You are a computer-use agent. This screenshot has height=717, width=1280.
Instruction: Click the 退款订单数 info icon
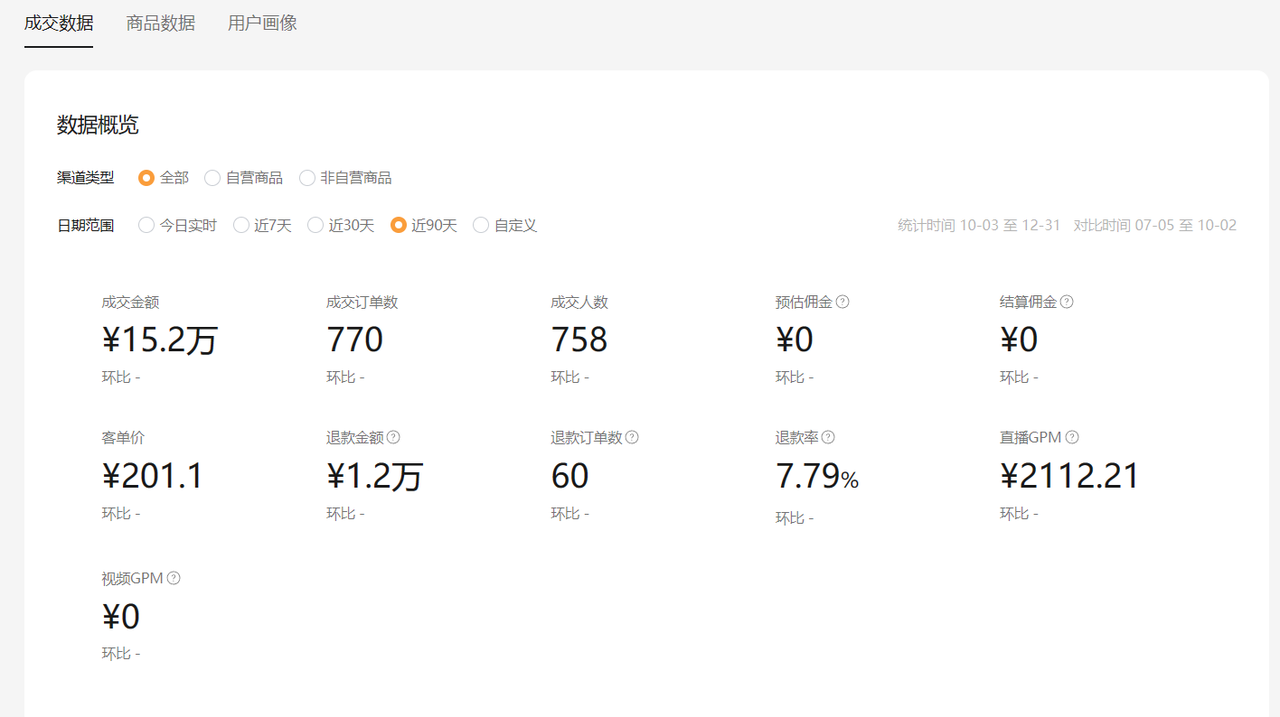(x=632, y=438)
